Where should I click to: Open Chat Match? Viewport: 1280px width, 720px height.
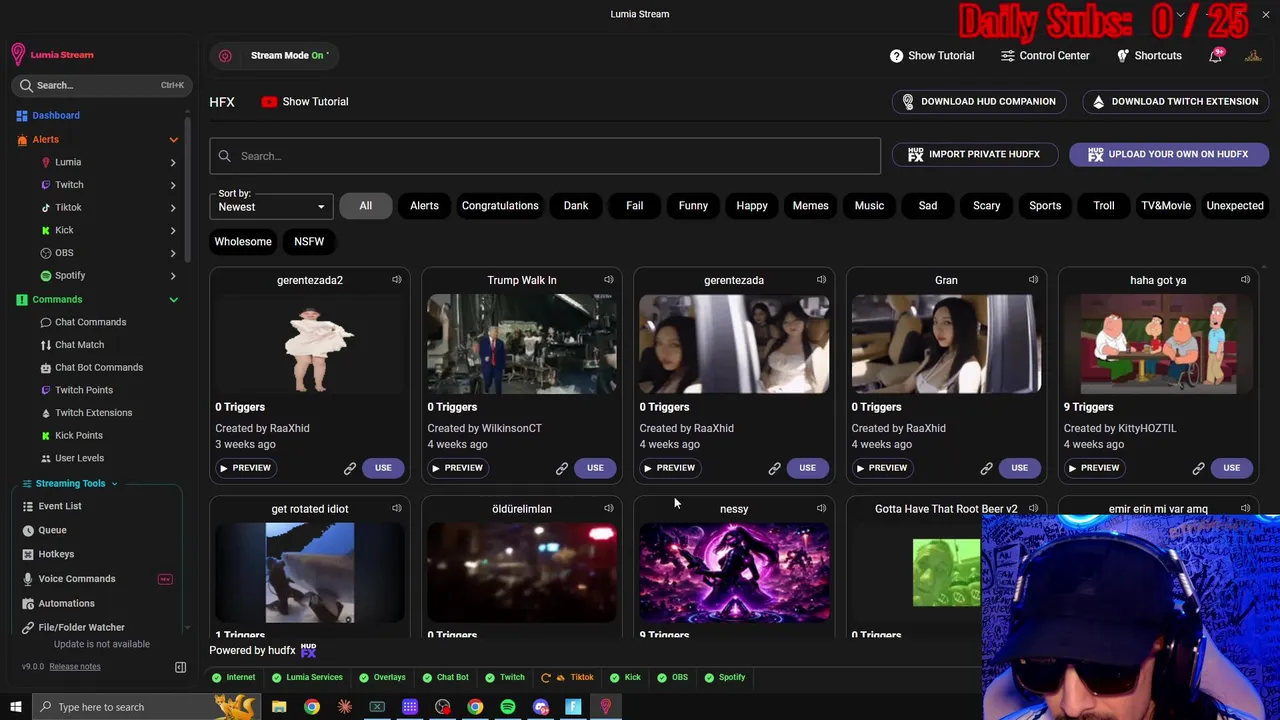tap(79, 345)
